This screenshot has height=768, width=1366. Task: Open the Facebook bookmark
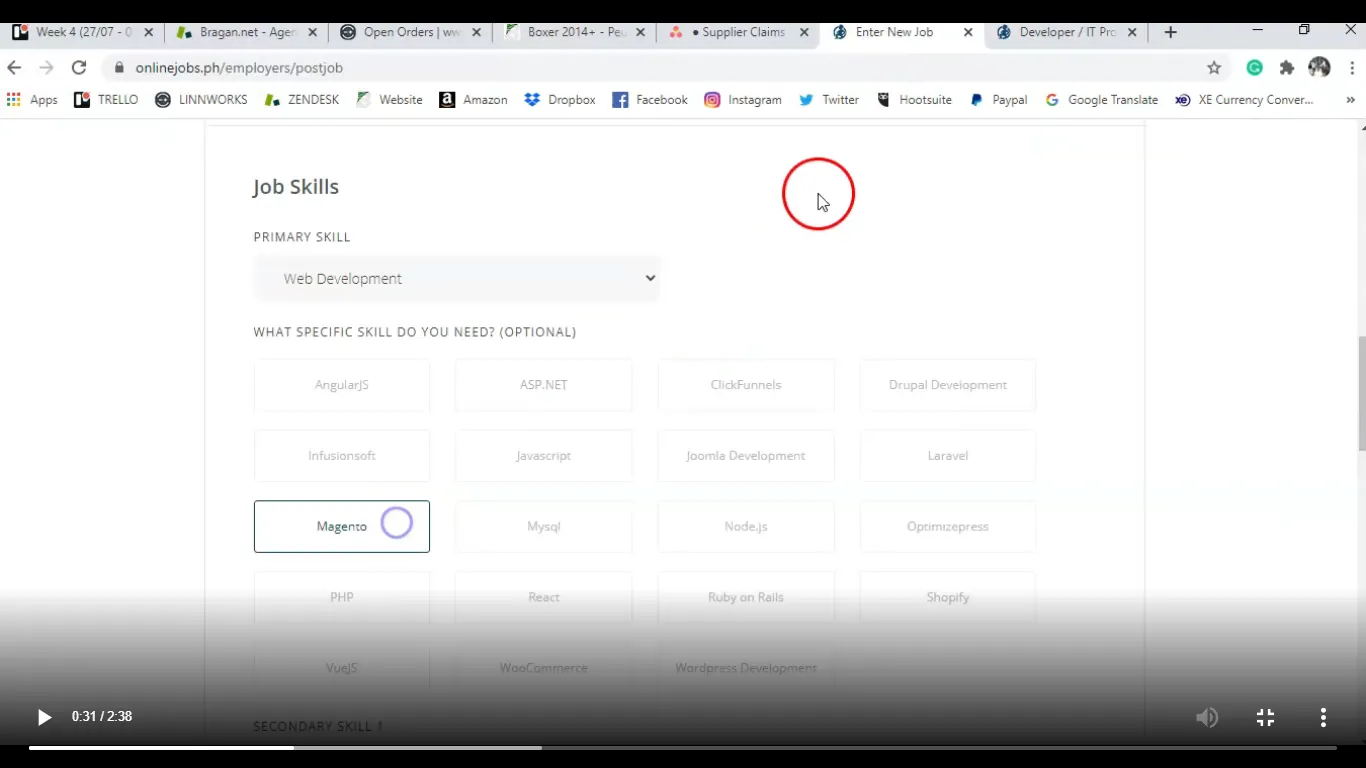(x=650, y=100)
